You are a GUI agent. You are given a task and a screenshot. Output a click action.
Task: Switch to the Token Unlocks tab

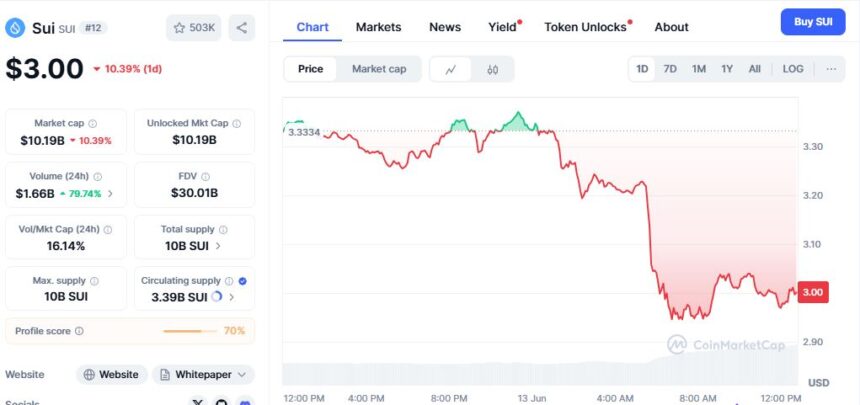tap(585, 27)
